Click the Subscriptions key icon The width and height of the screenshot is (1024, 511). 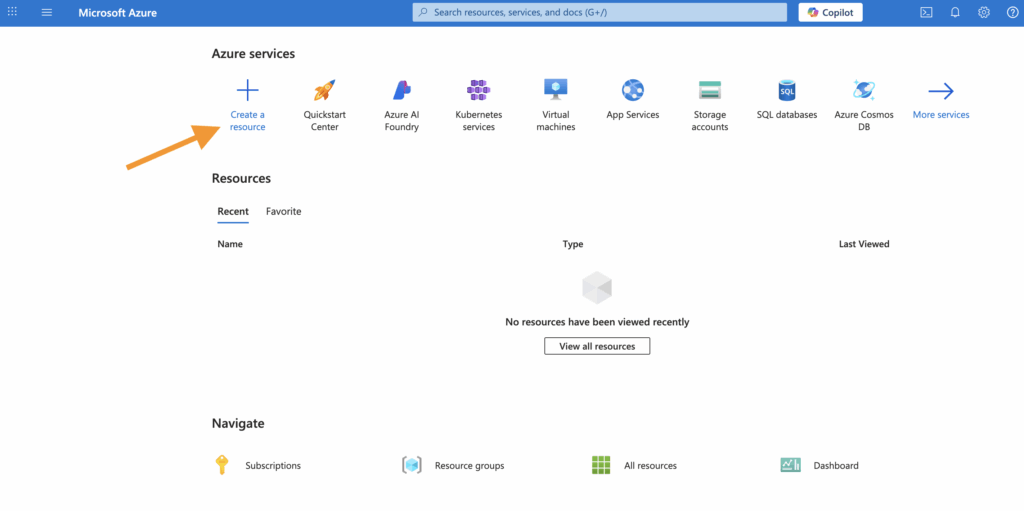(x=221, y=465)
